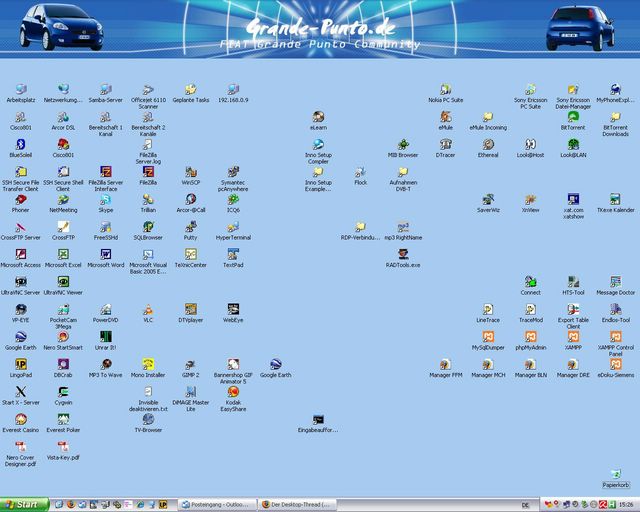Click the taskbar clock
This screenshot has height=512, width=640.
[x=624, y=504]
